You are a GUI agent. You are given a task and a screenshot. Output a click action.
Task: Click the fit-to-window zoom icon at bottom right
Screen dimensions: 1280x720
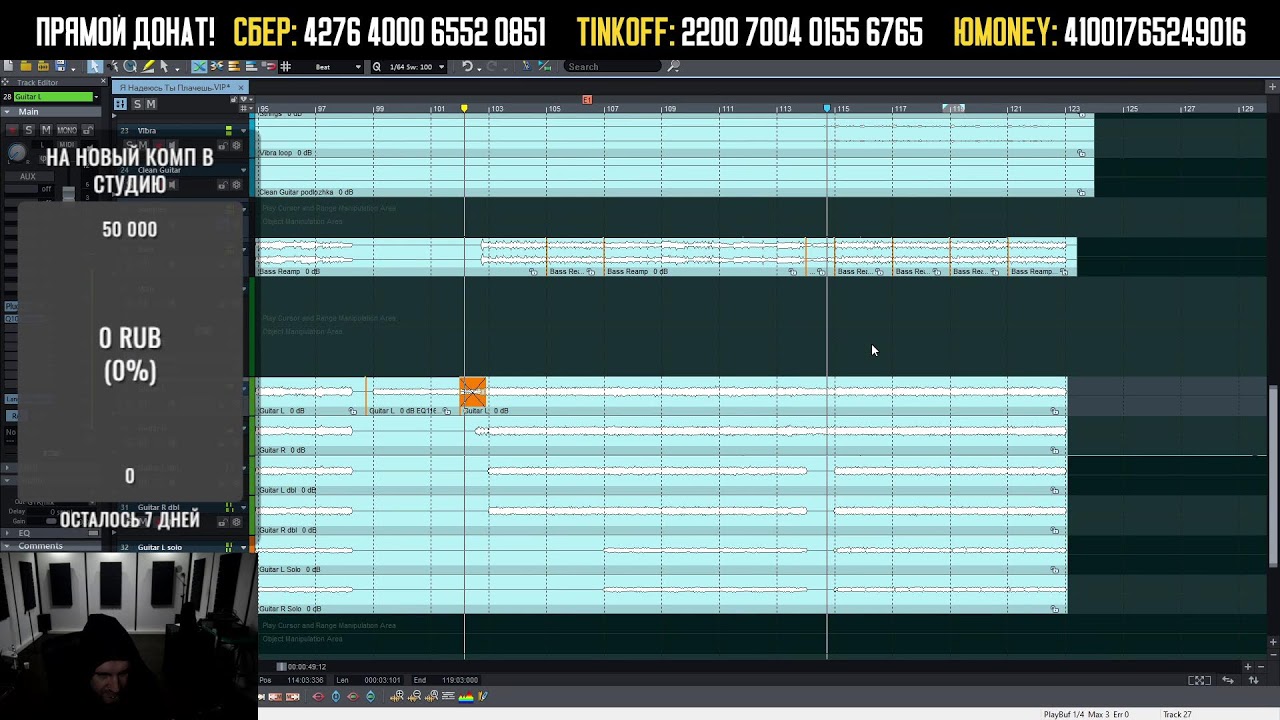(x=1199, y=680)
